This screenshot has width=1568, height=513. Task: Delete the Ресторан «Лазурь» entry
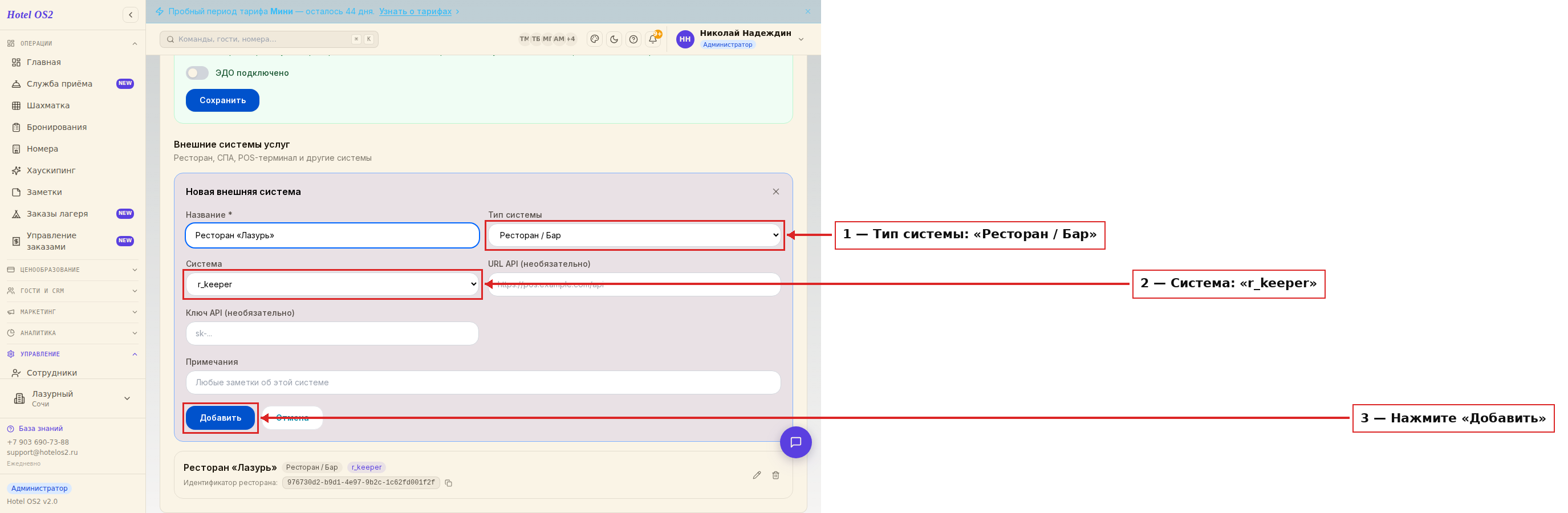point(775,475)
